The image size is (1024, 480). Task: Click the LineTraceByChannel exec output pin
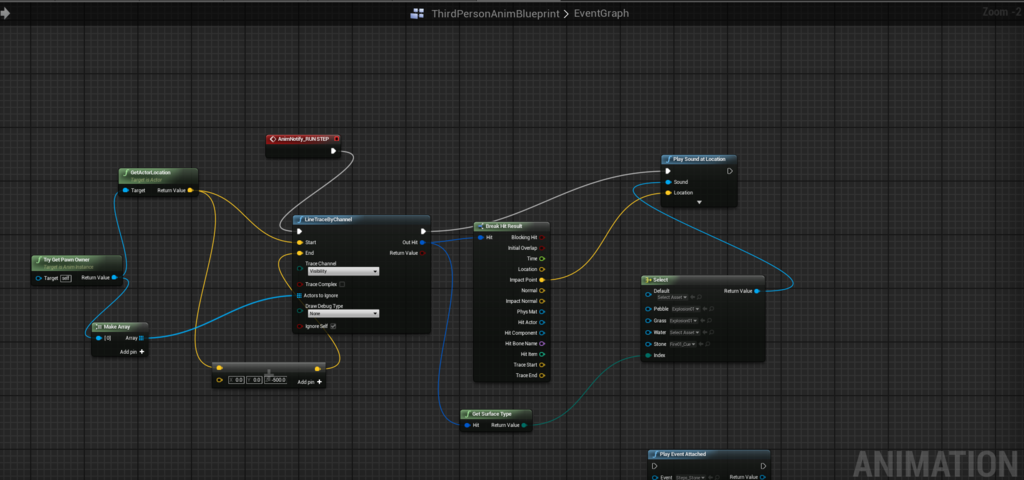[423, 231]
